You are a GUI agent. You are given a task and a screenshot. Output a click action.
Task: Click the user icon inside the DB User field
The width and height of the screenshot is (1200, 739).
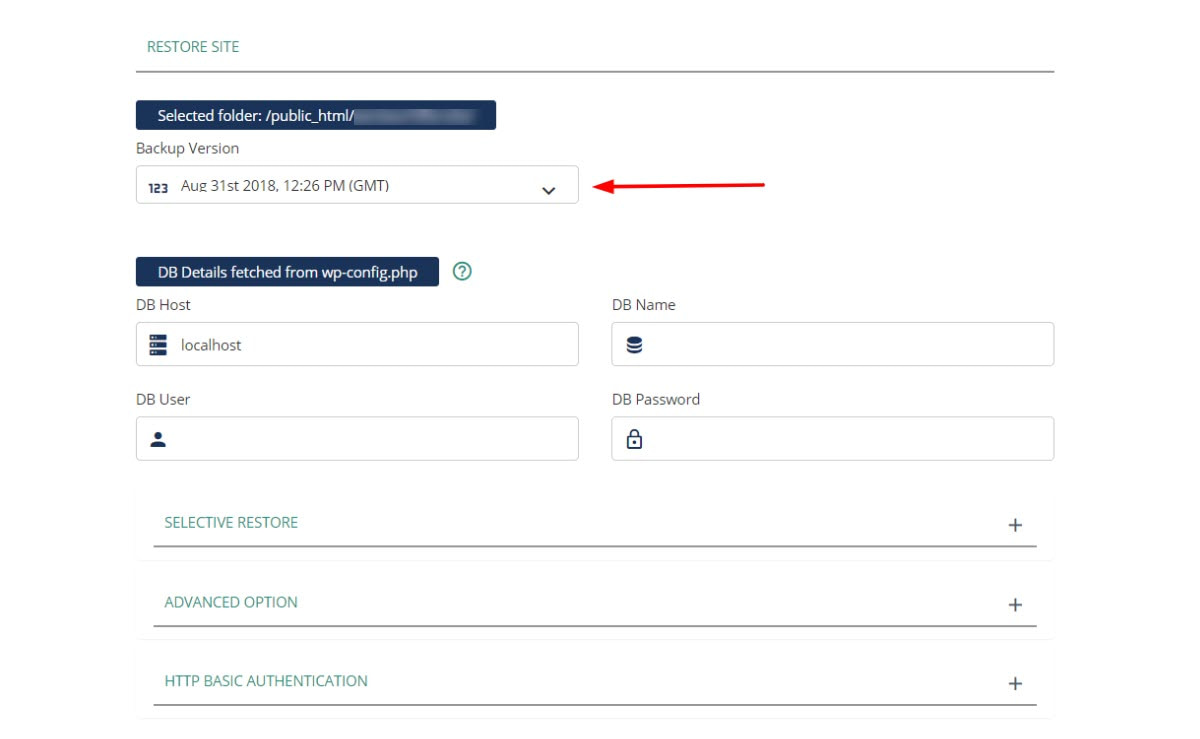tap(157, 438)
